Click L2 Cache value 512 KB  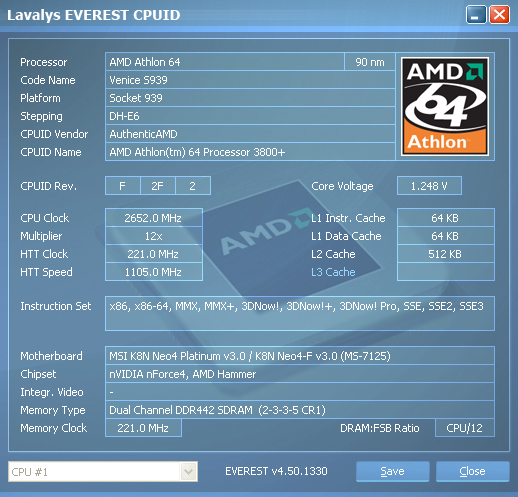pos(446,254)
